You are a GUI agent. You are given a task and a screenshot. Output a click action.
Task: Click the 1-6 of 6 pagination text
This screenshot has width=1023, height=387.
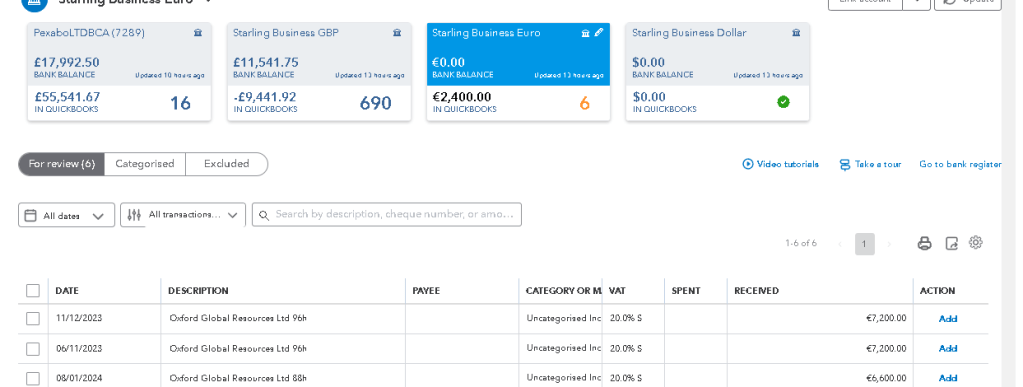click(801, 243)
